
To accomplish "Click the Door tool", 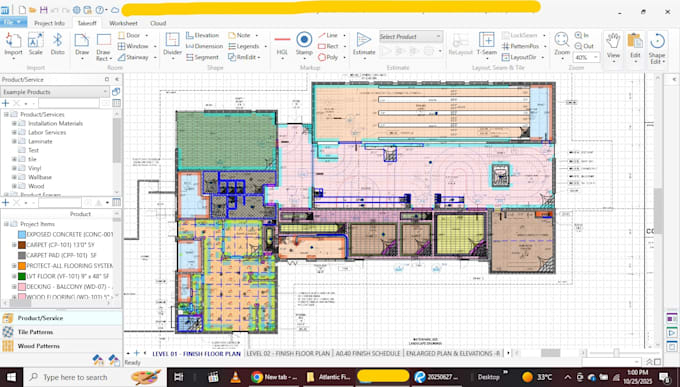I will [x=133, y=35].
